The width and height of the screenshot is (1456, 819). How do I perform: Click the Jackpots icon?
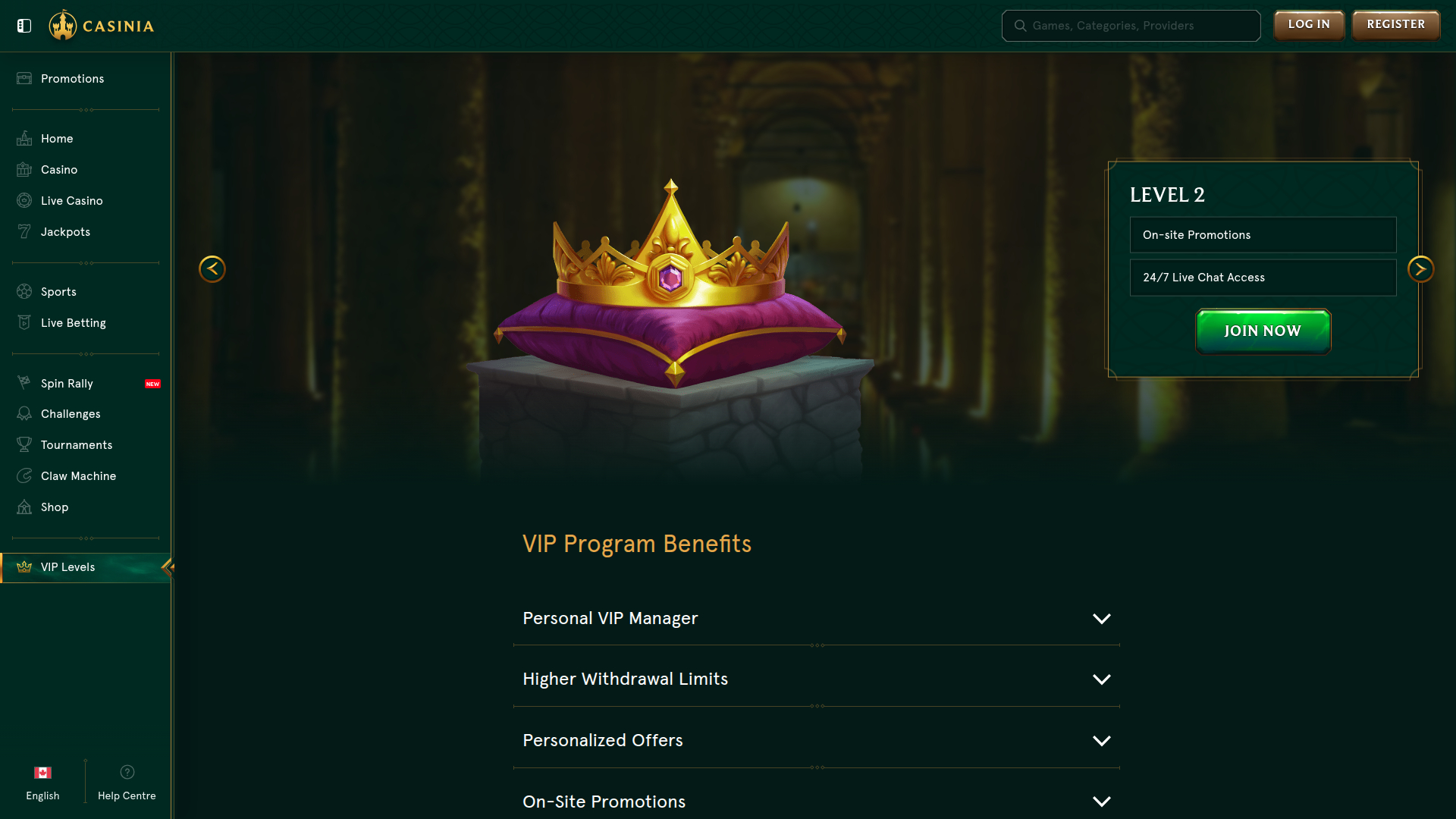[24, 231]
